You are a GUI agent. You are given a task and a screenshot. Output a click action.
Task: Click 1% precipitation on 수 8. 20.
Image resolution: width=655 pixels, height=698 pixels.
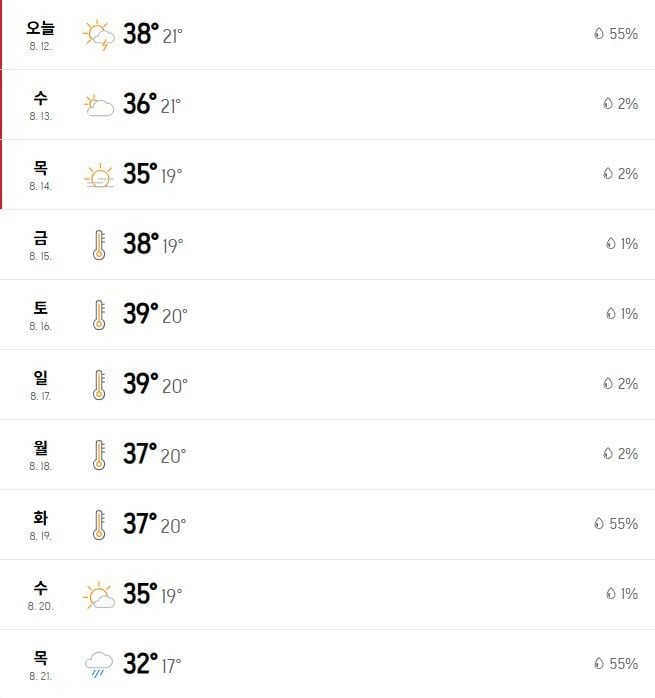tap(629, 593)
